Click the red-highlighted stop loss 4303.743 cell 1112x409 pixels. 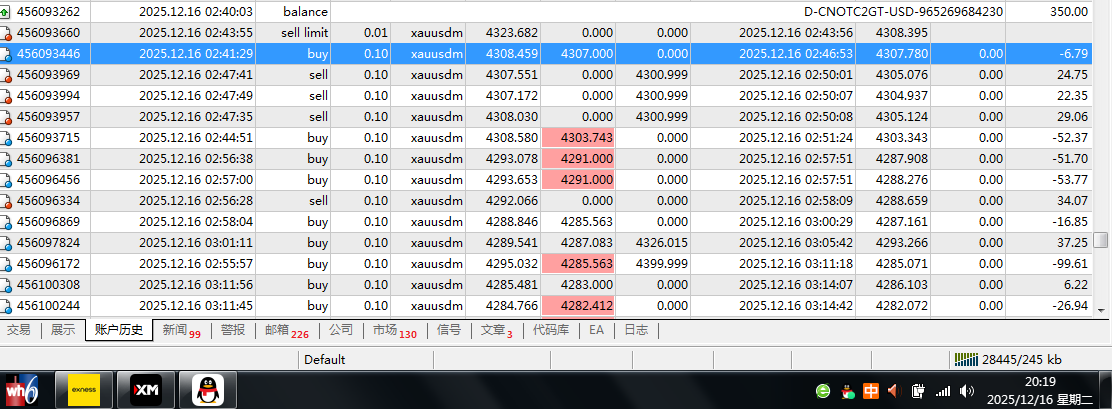pyautogui.click(x=577, y=138)
